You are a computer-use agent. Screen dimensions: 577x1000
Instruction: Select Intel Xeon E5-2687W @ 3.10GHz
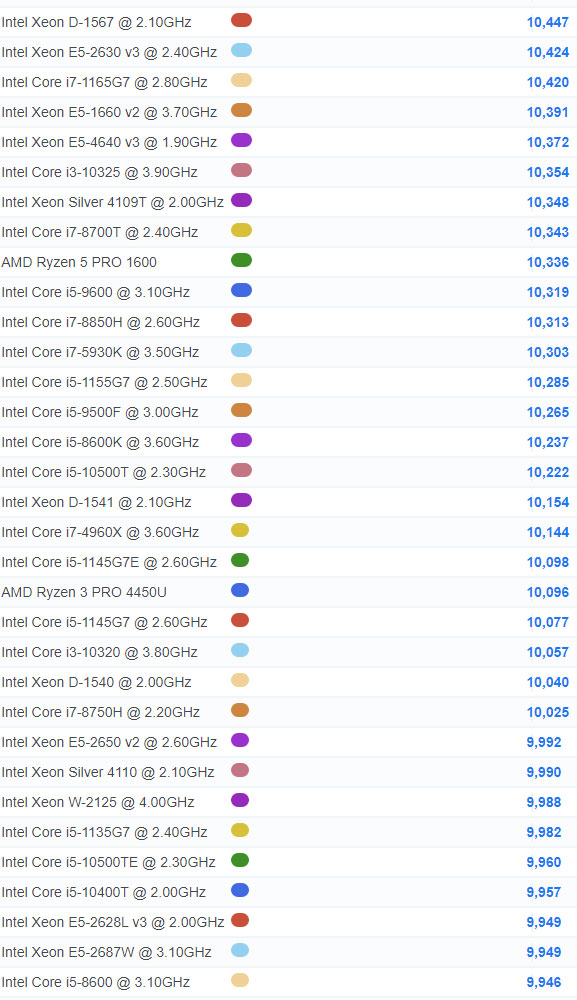tap(106, 952)
